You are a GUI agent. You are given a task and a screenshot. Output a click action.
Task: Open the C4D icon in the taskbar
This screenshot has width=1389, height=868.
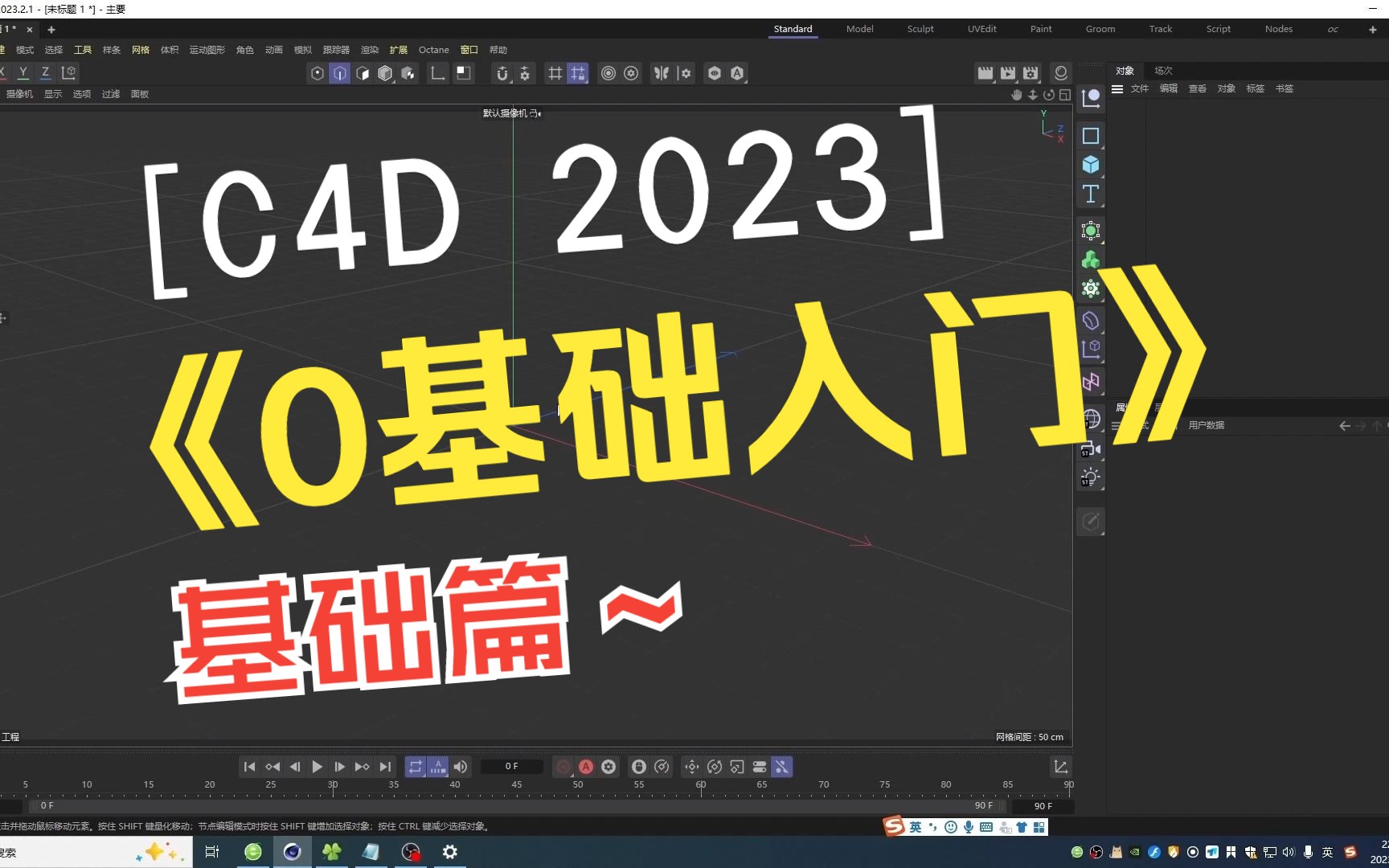pyautogui.click(x=293, y=852)
